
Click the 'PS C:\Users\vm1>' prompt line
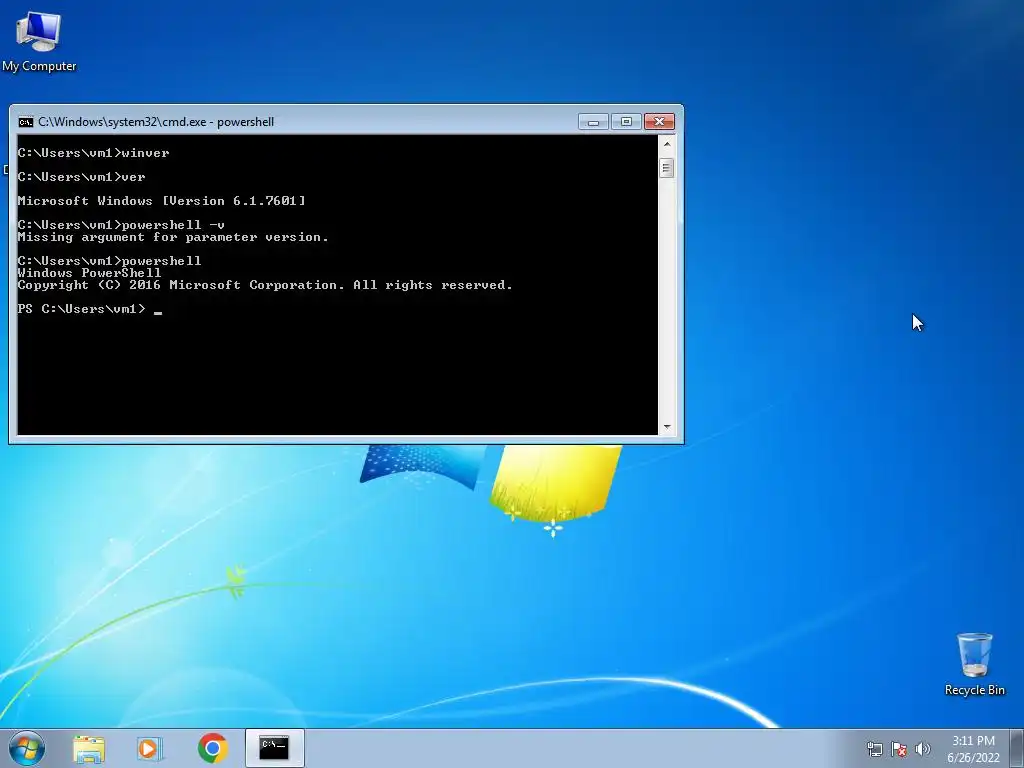point(82,309)
